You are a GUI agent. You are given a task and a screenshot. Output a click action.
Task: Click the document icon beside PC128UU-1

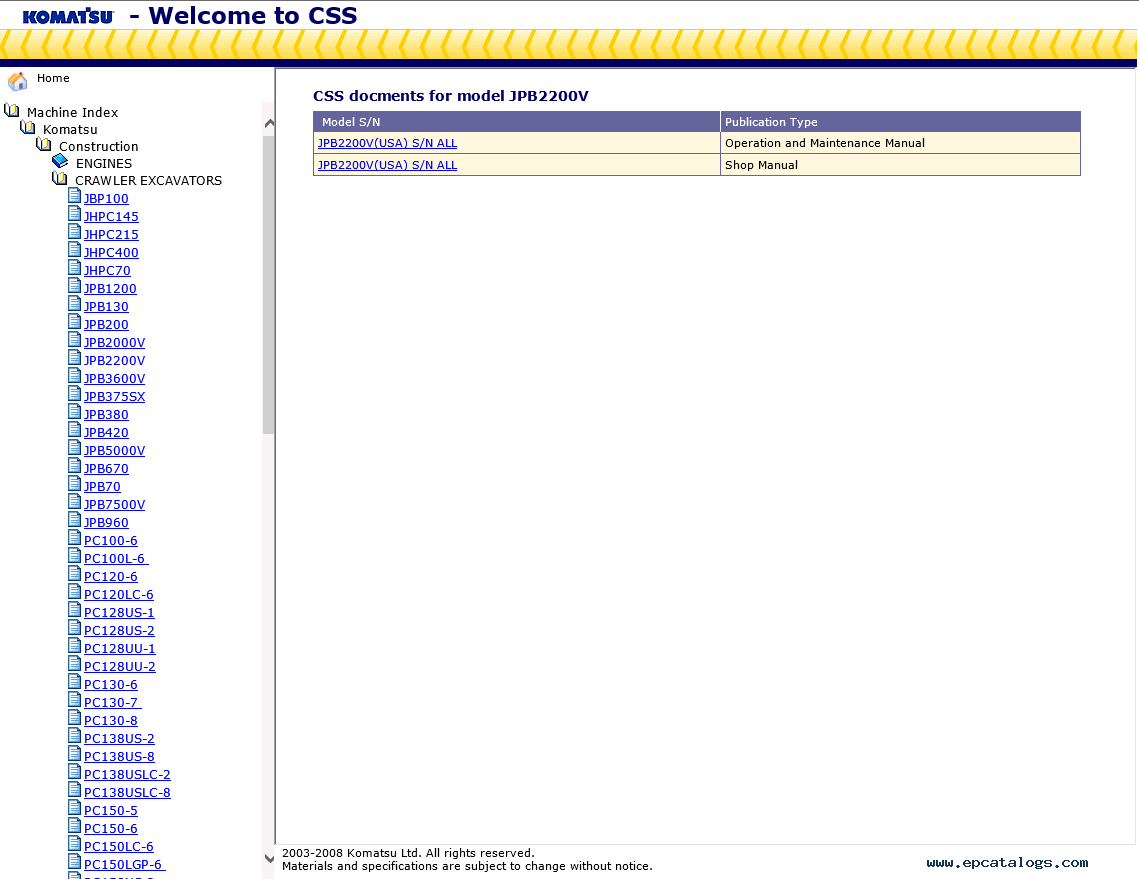(74, 647)
